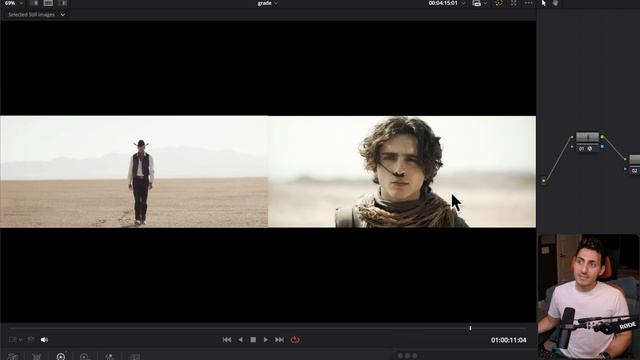Screen dimensions: 640x360
Task: Toggle the layer overlay icon beside the speaker
Action: tap(31, 340)
